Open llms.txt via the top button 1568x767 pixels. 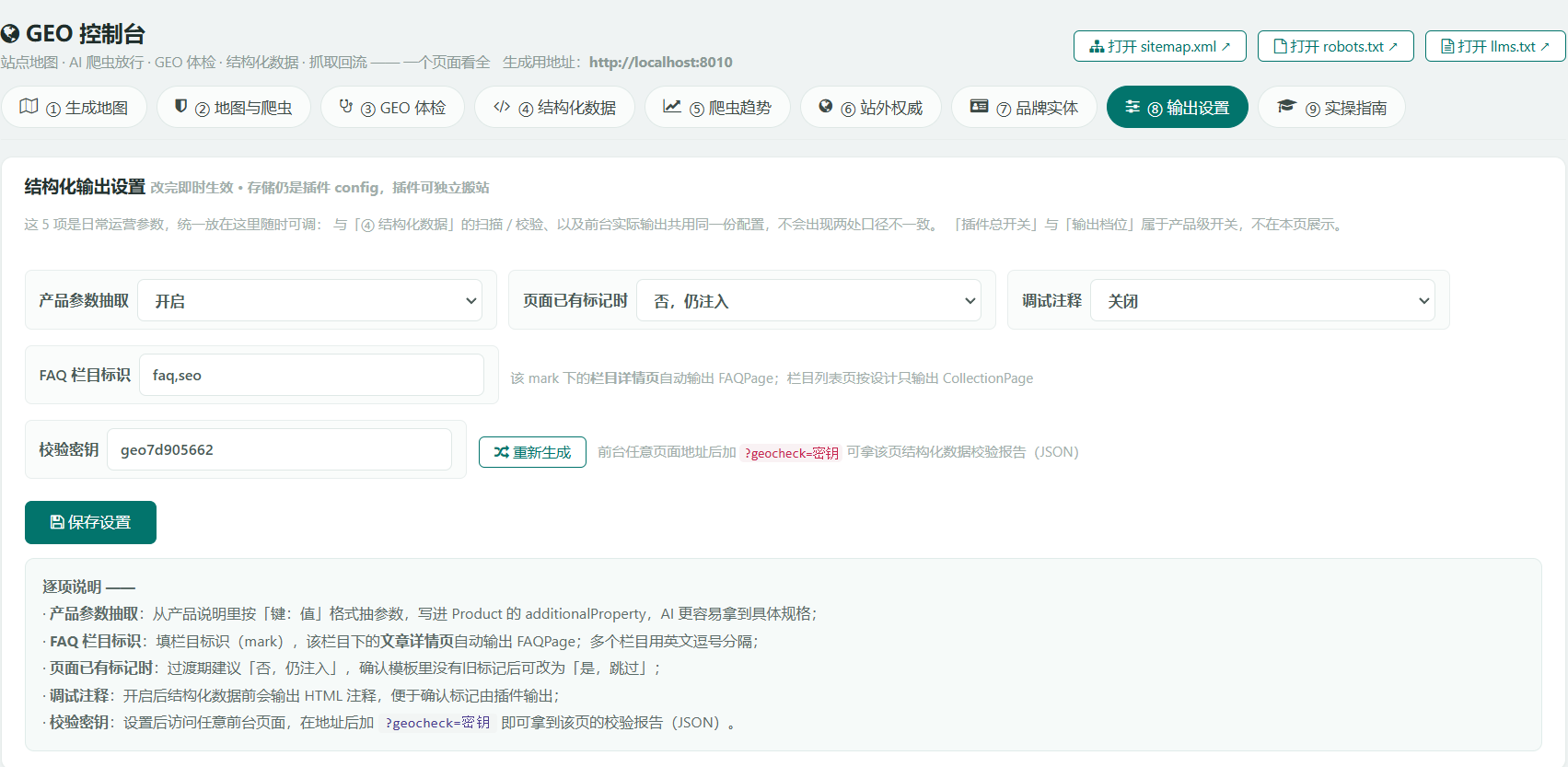pos(1495,46)
